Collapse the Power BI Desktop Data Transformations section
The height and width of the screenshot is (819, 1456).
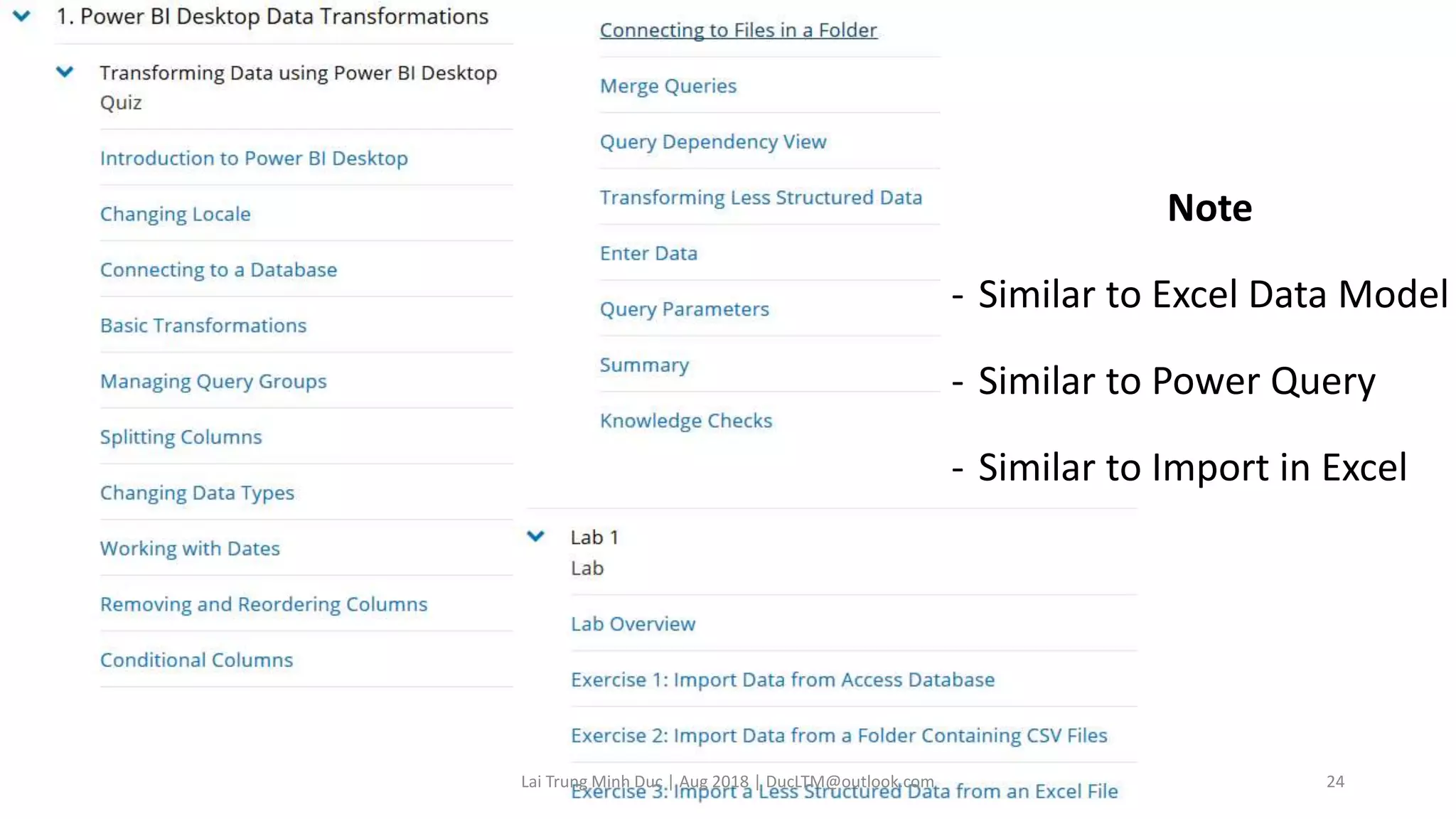(x=22, y=16)
